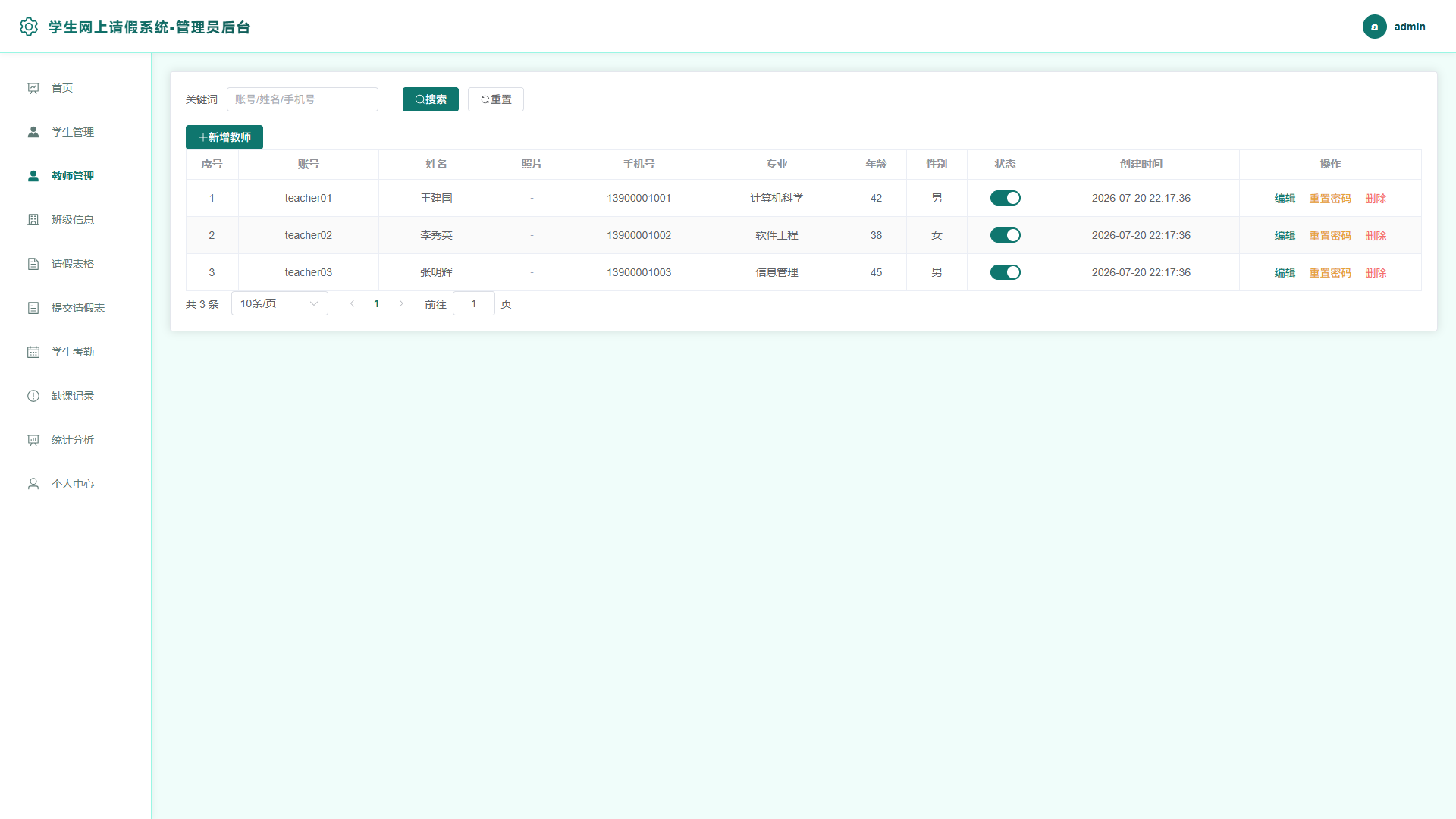Open 学生考勤 calendar icon
This screenshot has height=819, width=1456.
[x=33, y=352]
